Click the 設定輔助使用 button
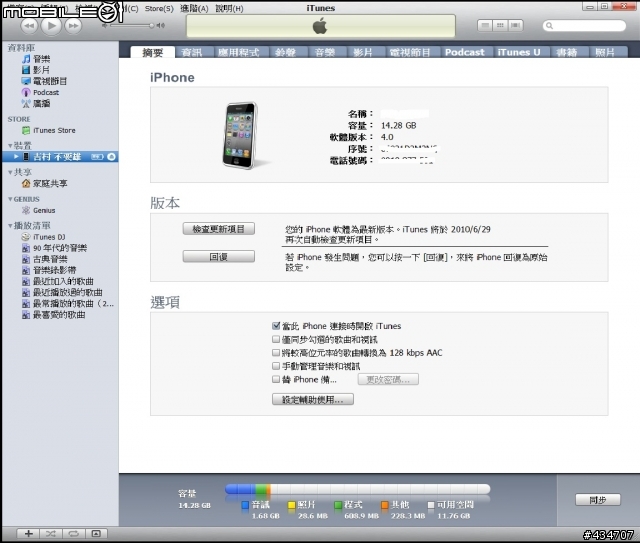The width and height of the screenshot is (640, 543). click(x=313, y=399)
